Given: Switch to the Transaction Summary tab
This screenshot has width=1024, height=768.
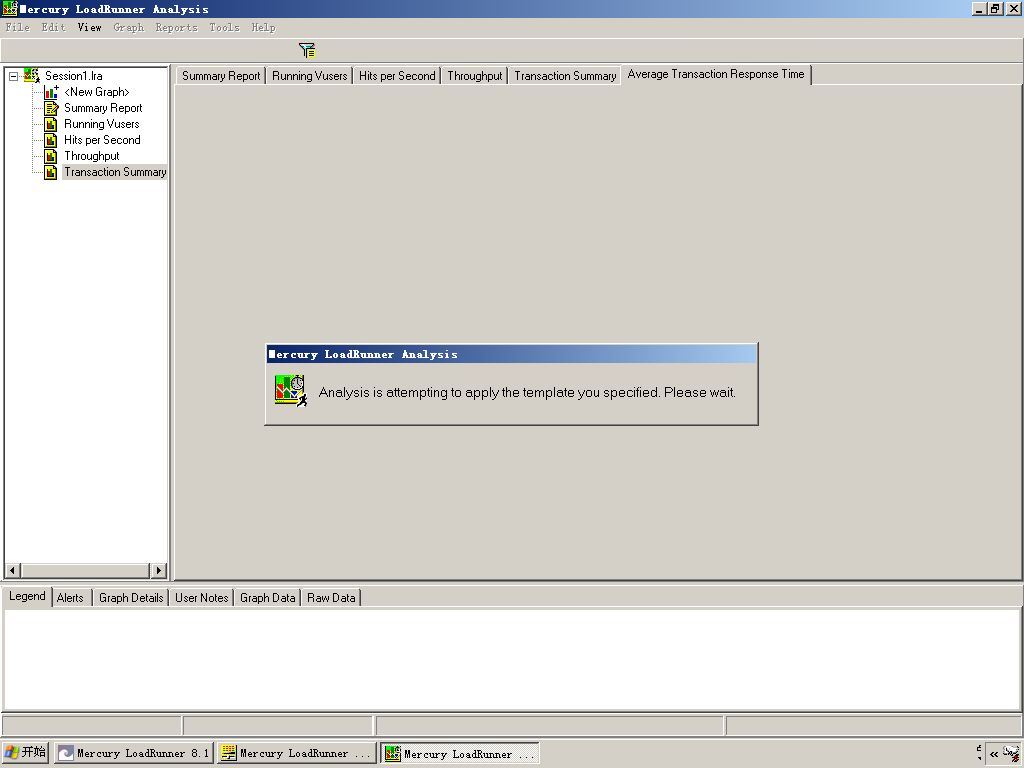Looking at the screenshot, I should [565, 76].
